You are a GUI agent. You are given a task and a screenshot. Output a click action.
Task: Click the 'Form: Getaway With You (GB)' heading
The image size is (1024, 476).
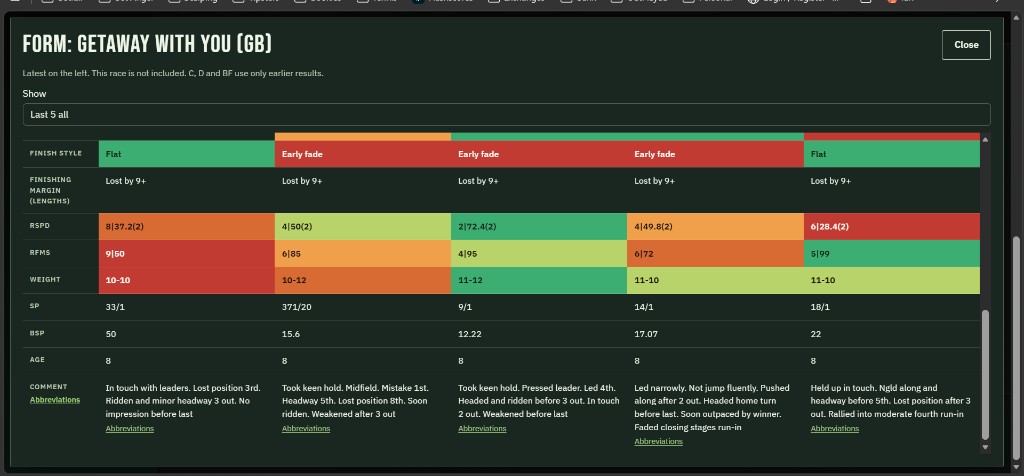click(x=147, y=44)
